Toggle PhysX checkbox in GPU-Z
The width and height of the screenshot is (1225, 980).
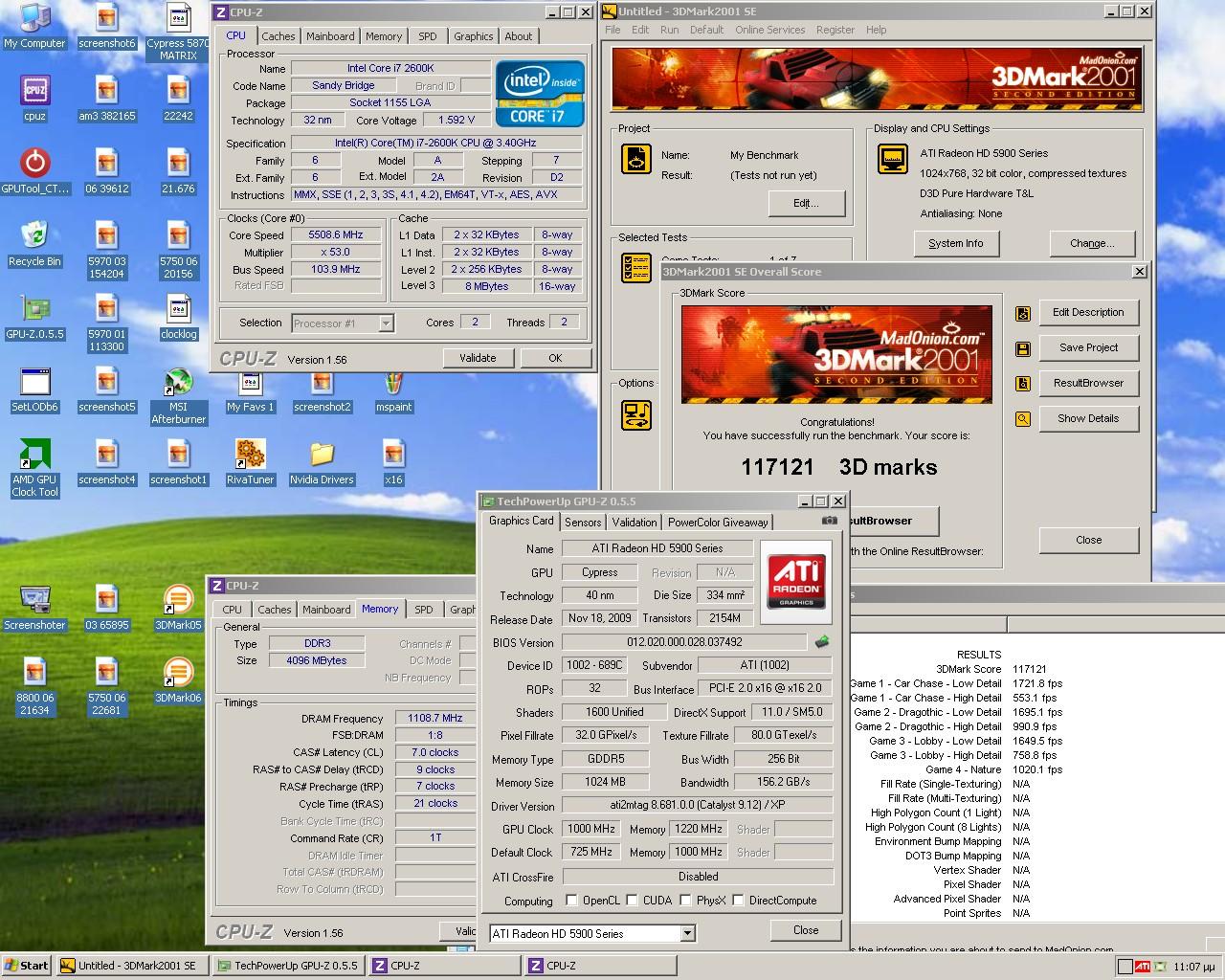pos(685,900)
